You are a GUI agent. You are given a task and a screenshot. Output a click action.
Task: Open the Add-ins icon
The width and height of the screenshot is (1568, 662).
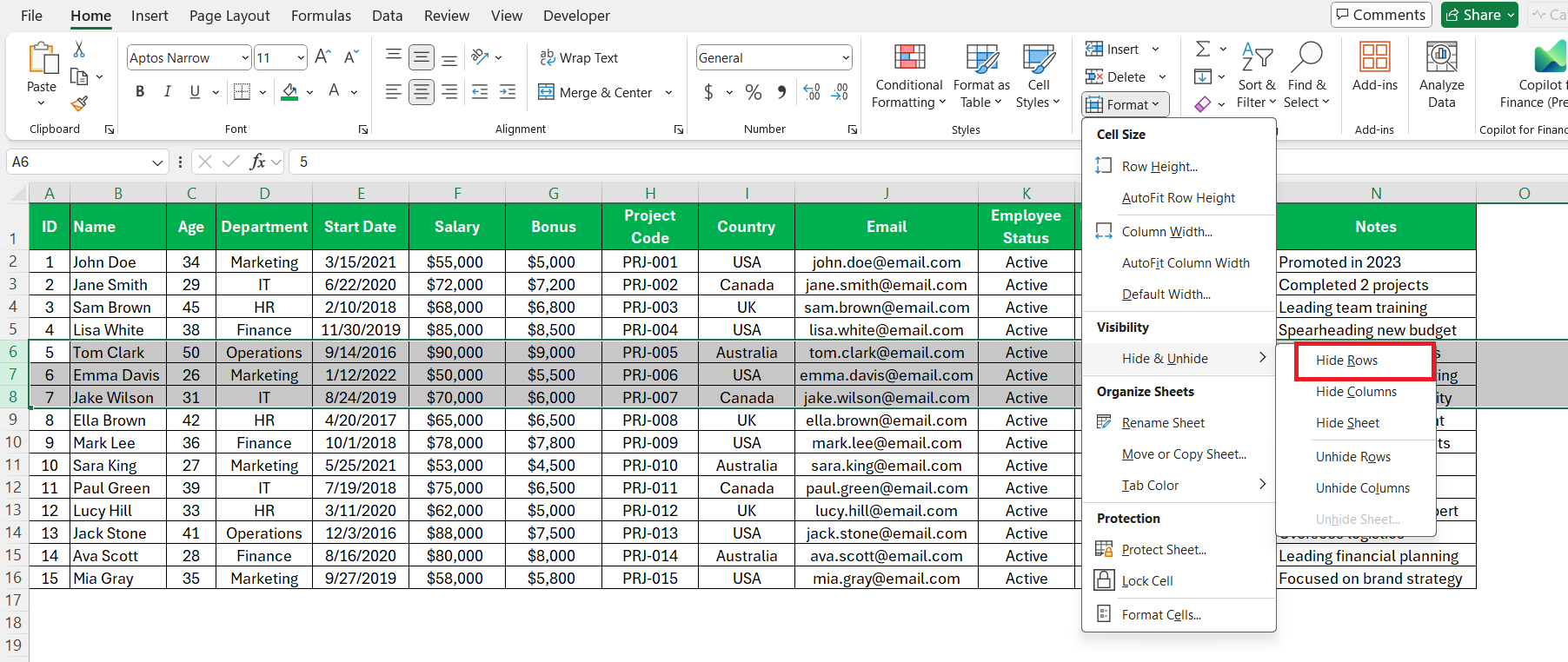click(x=1375, y=57)
